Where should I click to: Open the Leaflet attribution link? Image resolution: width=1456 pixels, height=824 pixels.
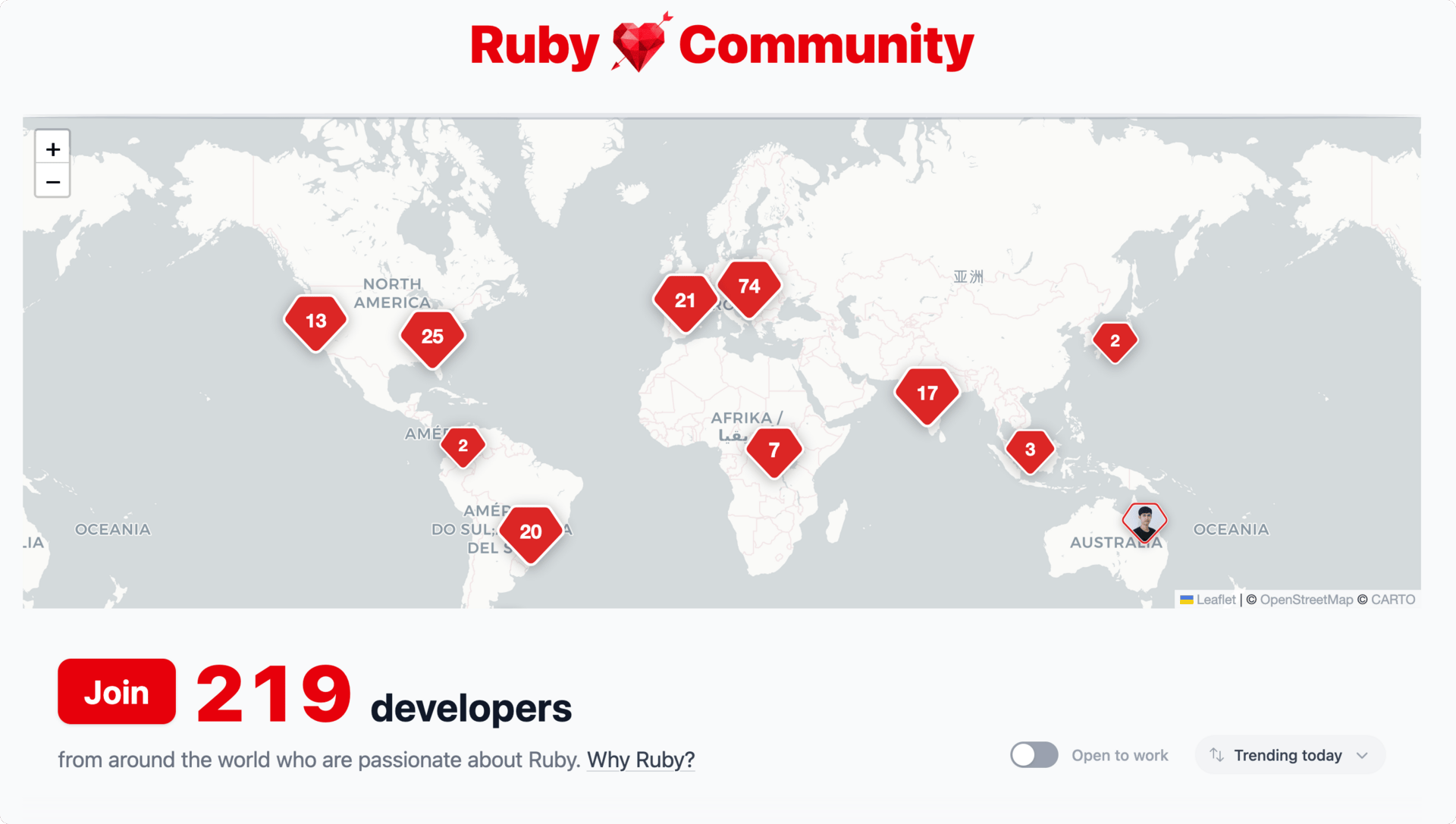click(x=1215, y=600)
